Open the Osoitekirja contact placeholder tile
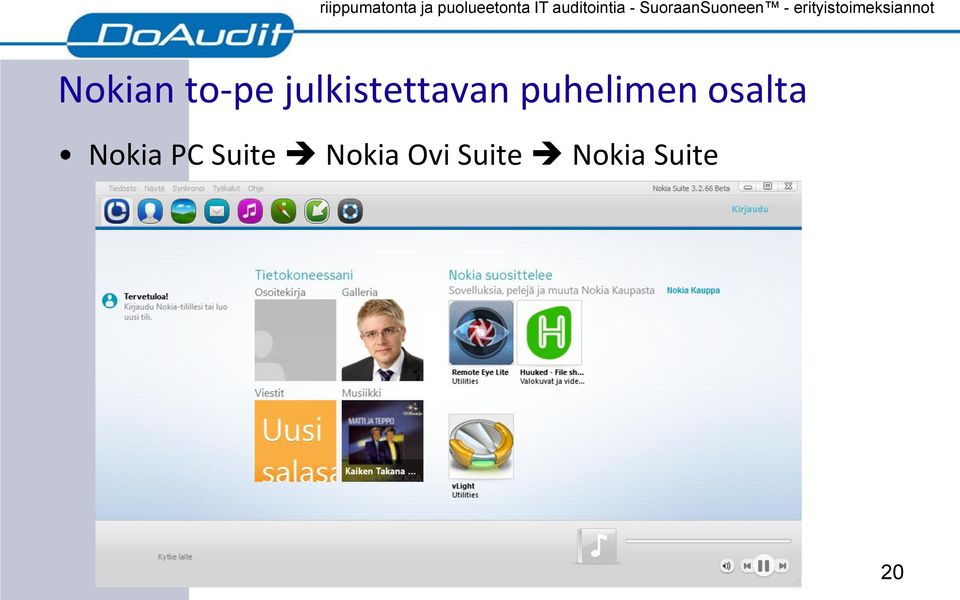This screenshot has width=960, height=600. pyautogui.click(x=295, y=340)
